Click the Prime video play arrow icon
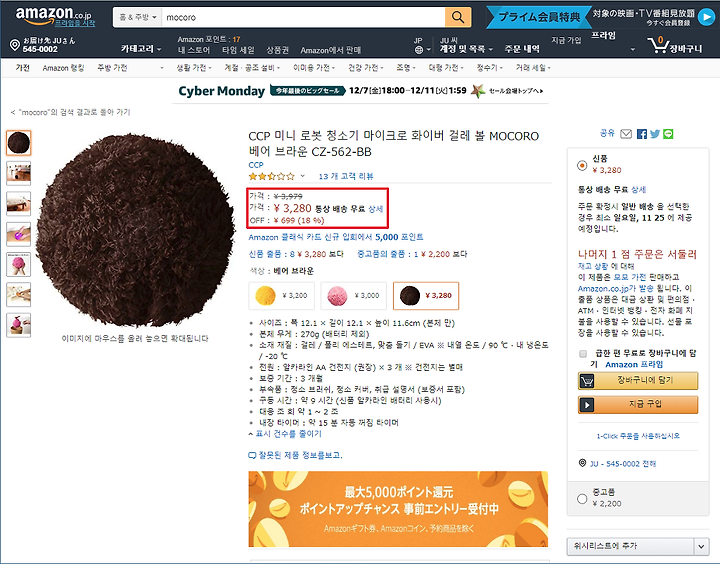Image resolution: width=720 pixels, height=564 pixels. point(706,17)
